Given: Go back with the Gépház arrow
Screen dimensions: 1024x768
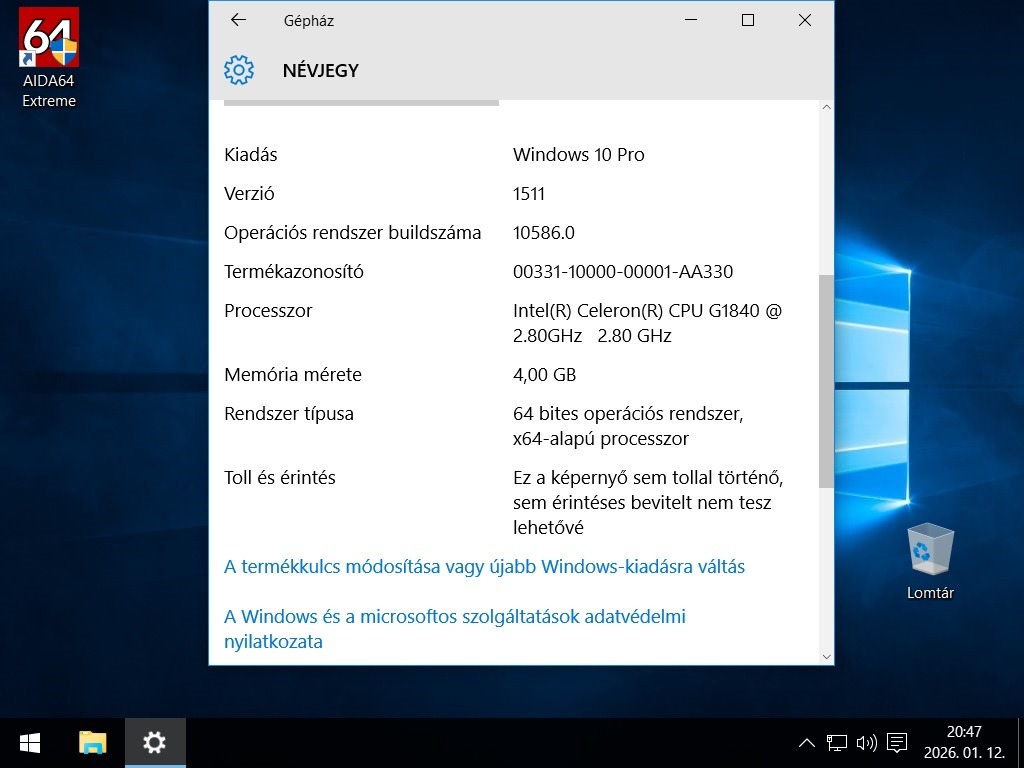Looking at the screenshot, I should tap(238, 20).
